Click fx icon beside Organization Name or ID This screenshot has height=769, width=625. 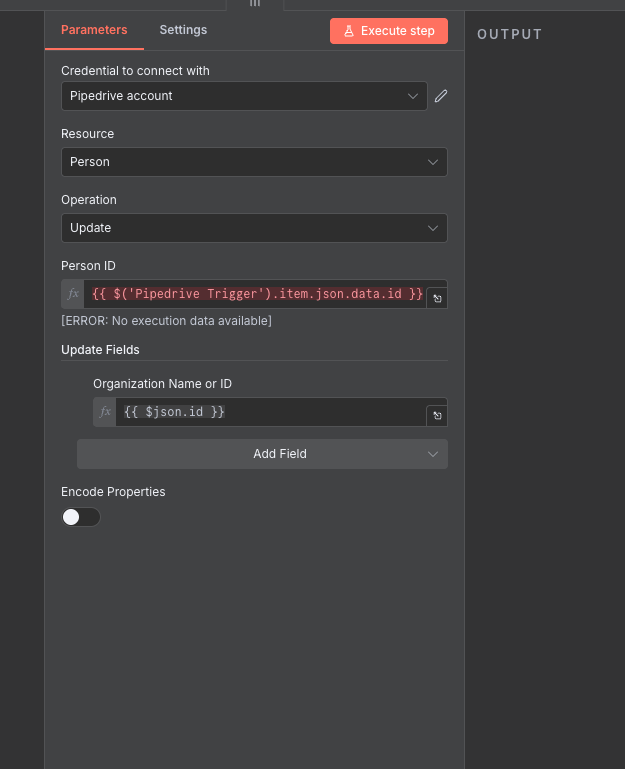click(104, 412)
